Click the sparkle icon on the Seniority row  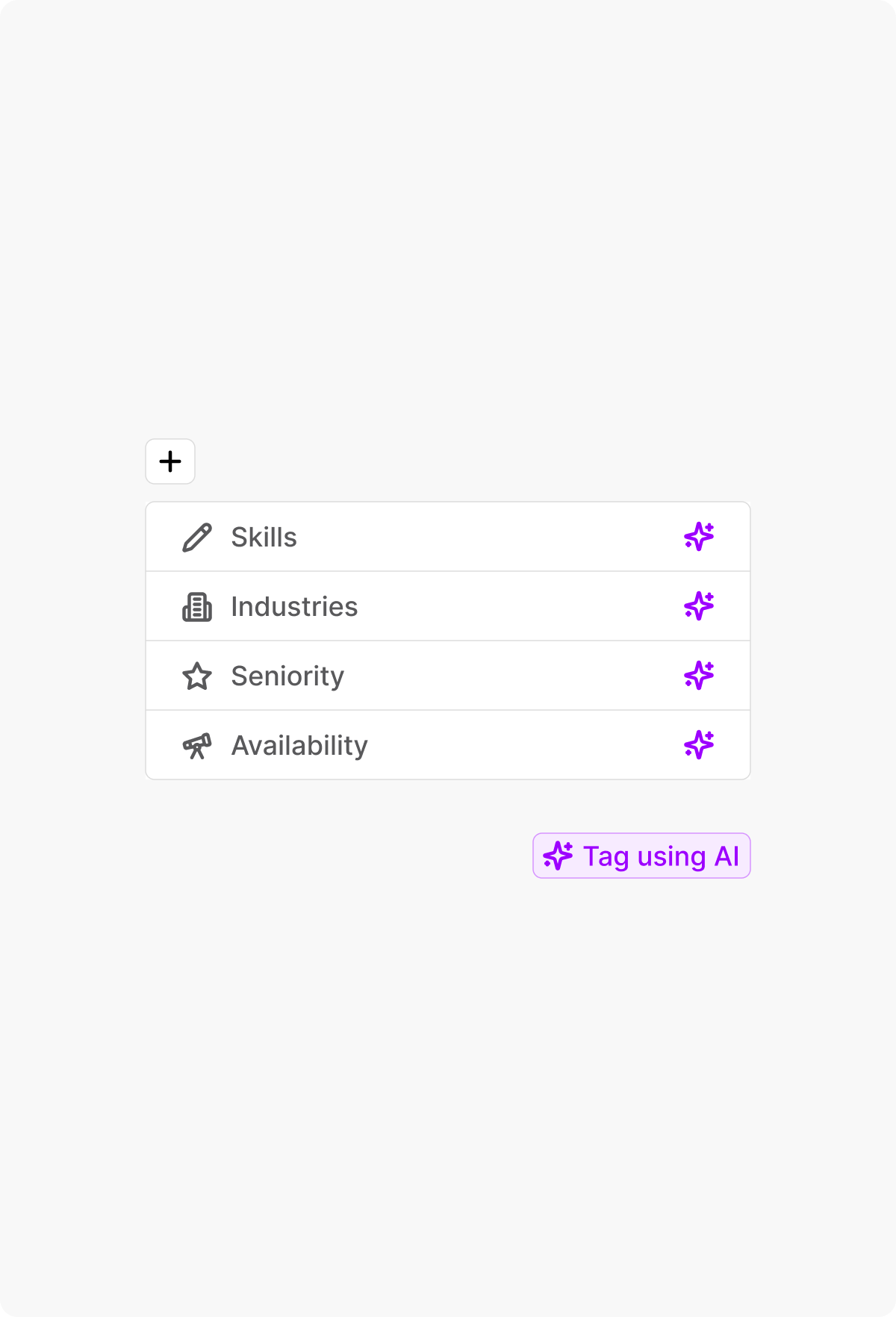pyautogui.click(x=699, y=675)
